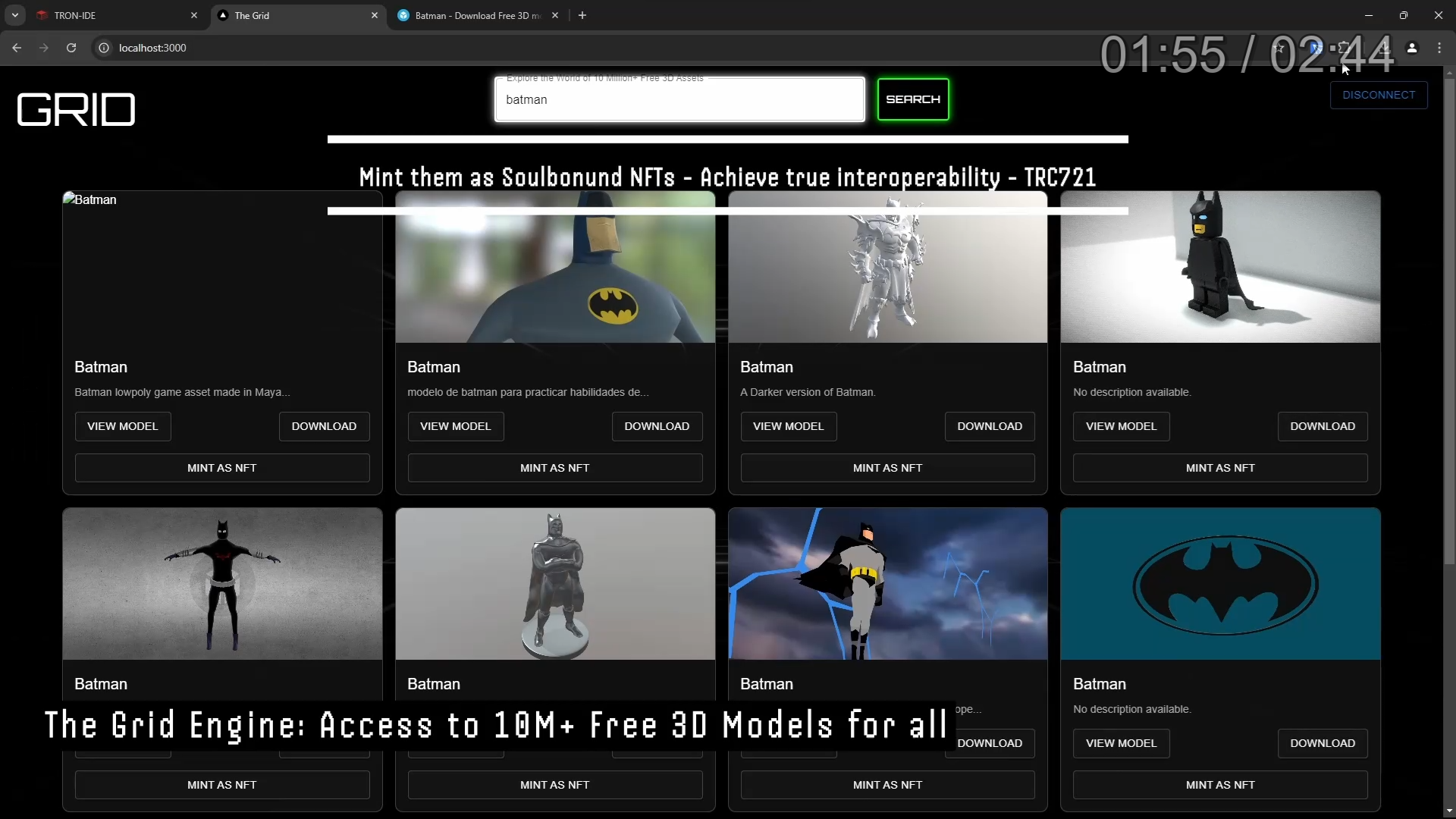This screenshot has width=1456, height=819.
Task: Download the Spanish-described Batman model
Action: tap(657, 426)
